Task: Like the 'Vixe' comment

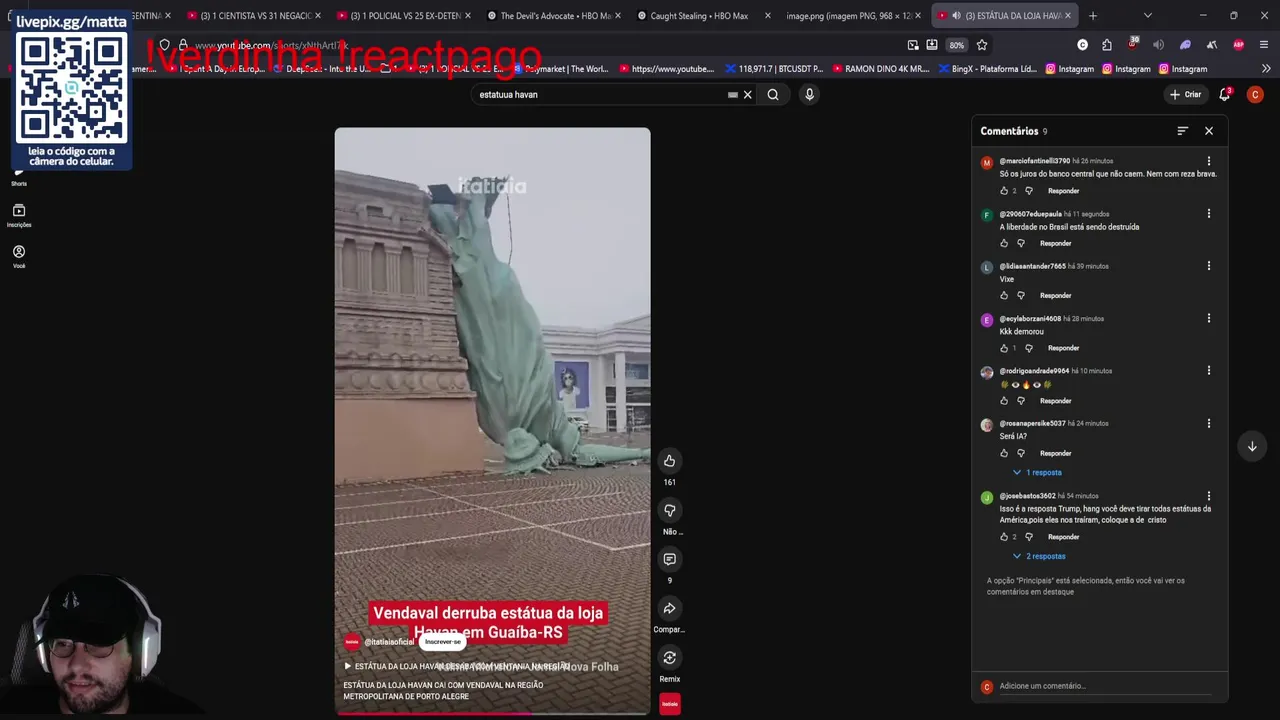Action: pos(1004,295)
